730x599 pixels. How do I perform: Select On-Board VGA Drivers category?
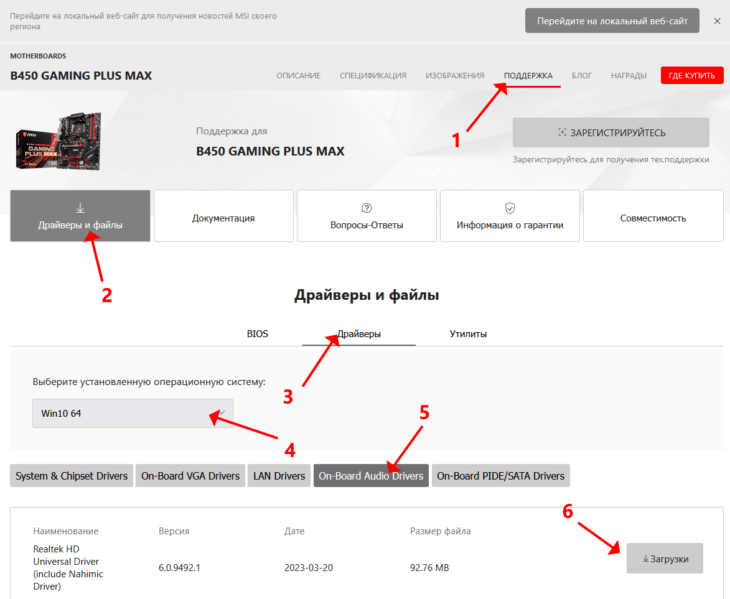pos(190,476)
